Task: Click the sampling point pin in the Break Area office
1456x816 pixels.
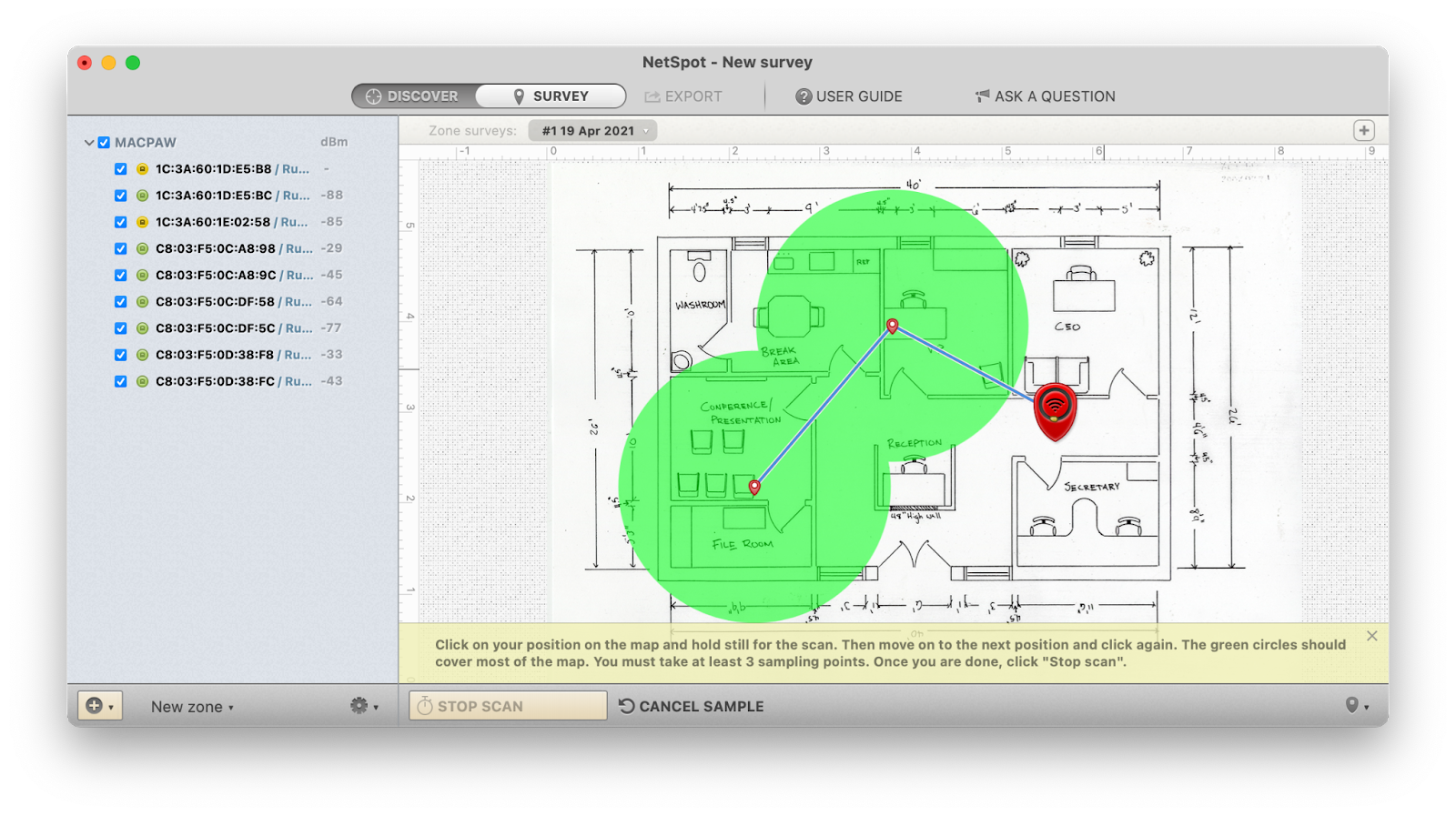Action: pos(893,326)
